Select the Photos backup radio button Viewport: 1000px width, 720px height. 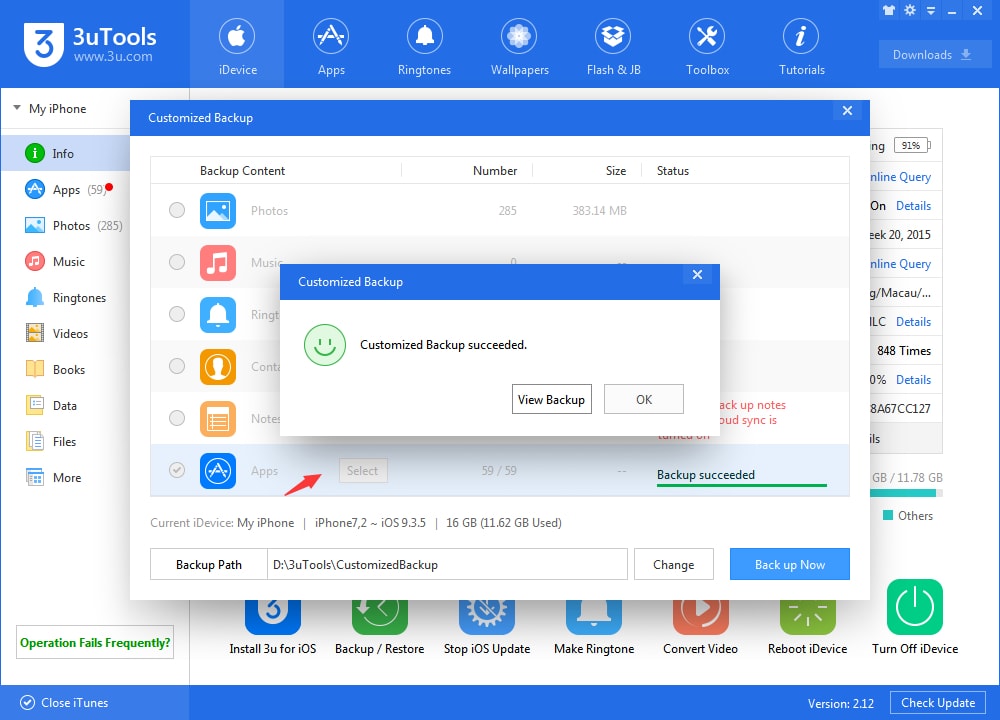[x=177, y=210]
